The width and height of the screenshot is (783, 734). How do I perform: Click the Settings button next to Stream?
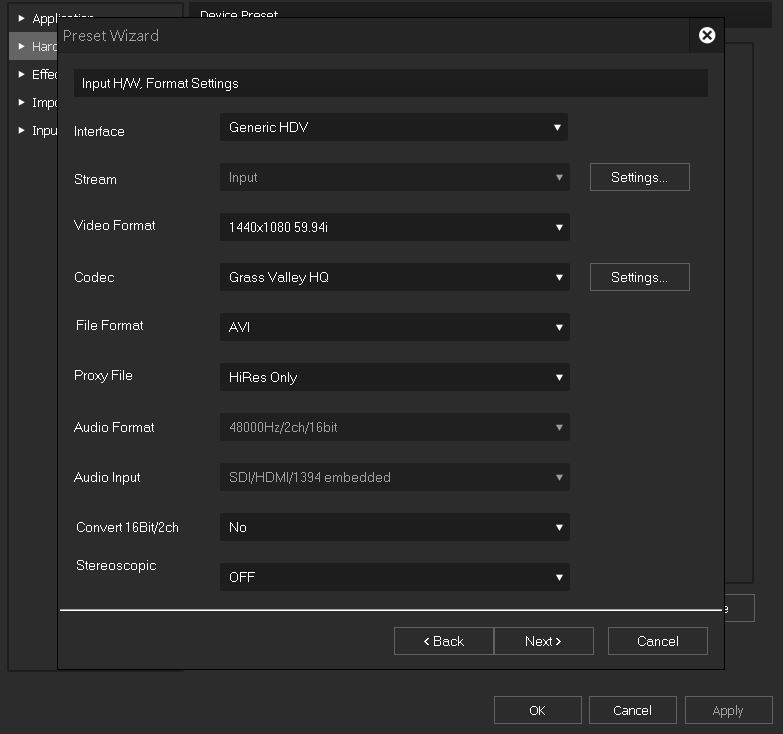point(639,177)
